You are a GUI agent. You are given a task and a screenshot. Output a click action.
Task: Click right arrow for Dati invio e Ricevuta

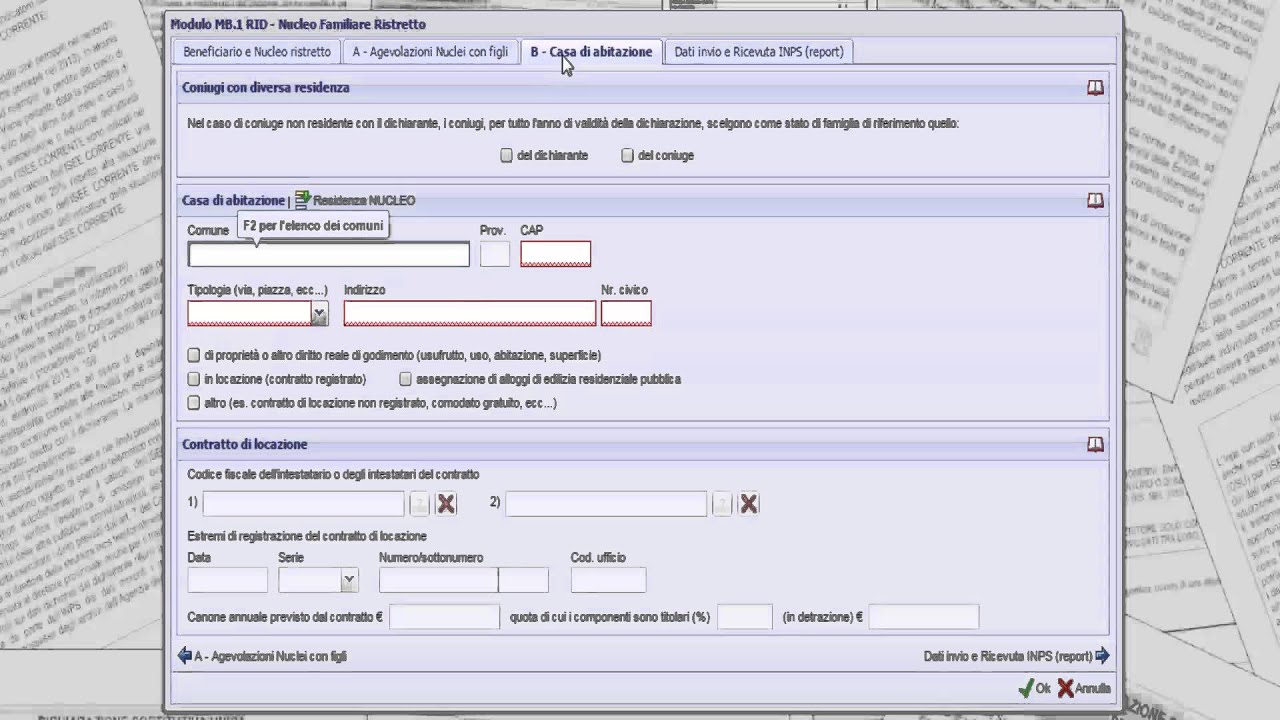coord(1102,656)
